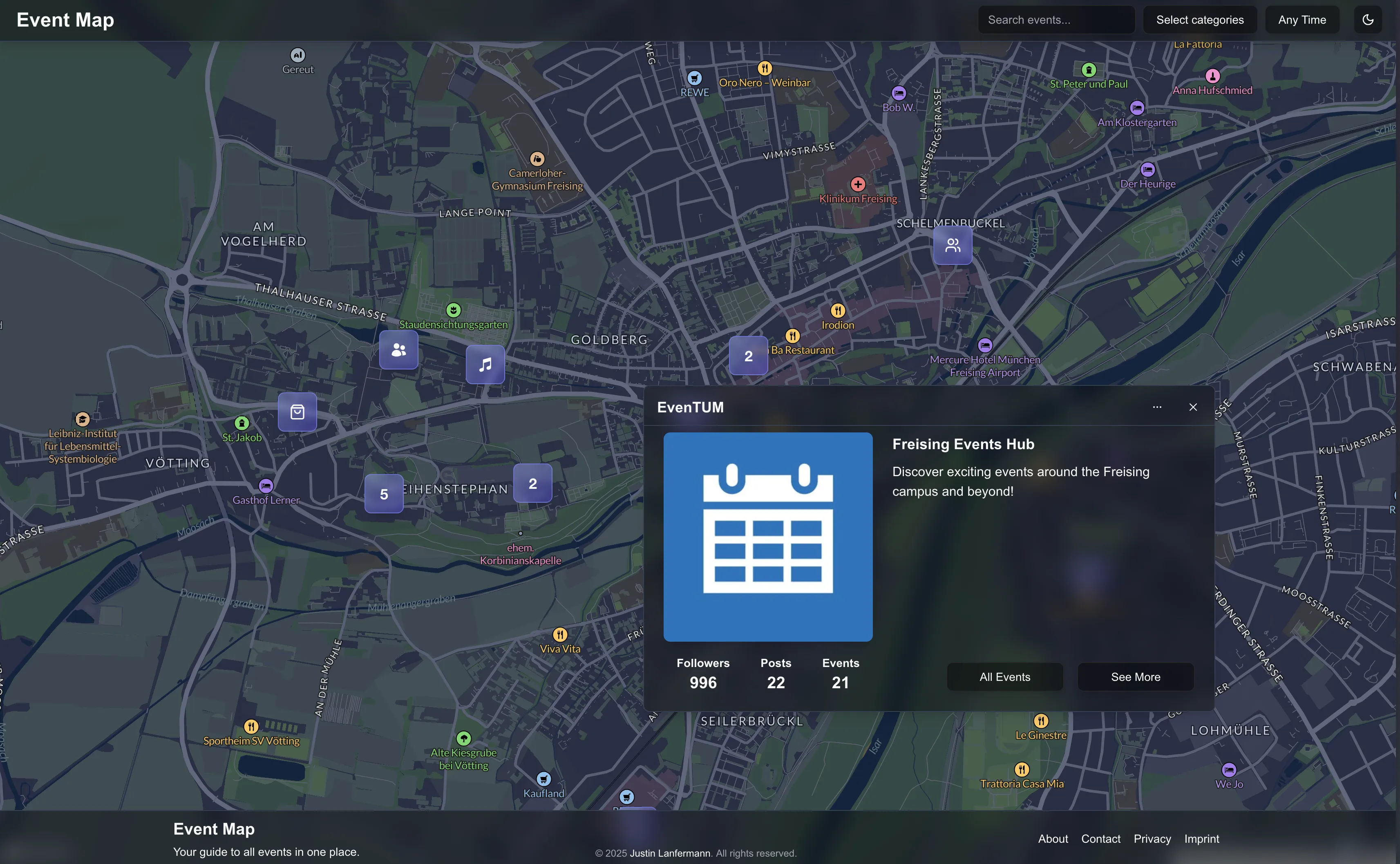Toggle dark mode with the moon icon
1400x864 pixels.
click(x=1368, y=19)
